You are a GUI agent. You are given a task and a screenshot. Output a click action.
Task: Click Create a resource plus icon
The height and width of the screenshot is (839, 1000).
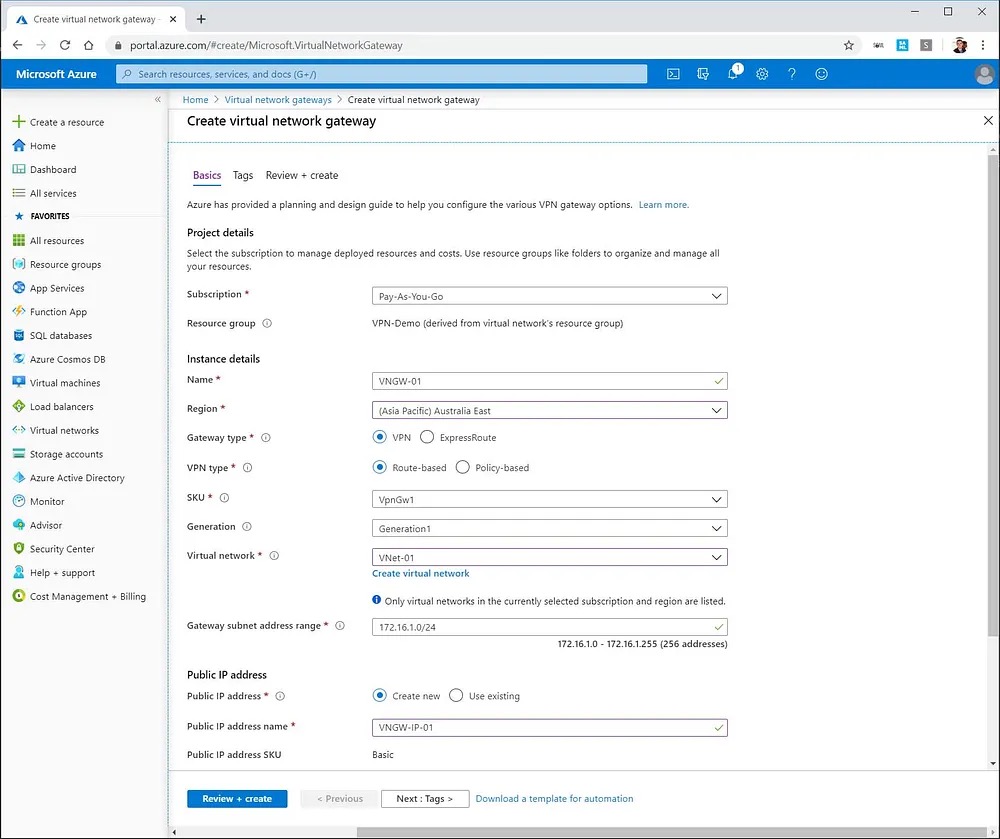click(18, 122)
